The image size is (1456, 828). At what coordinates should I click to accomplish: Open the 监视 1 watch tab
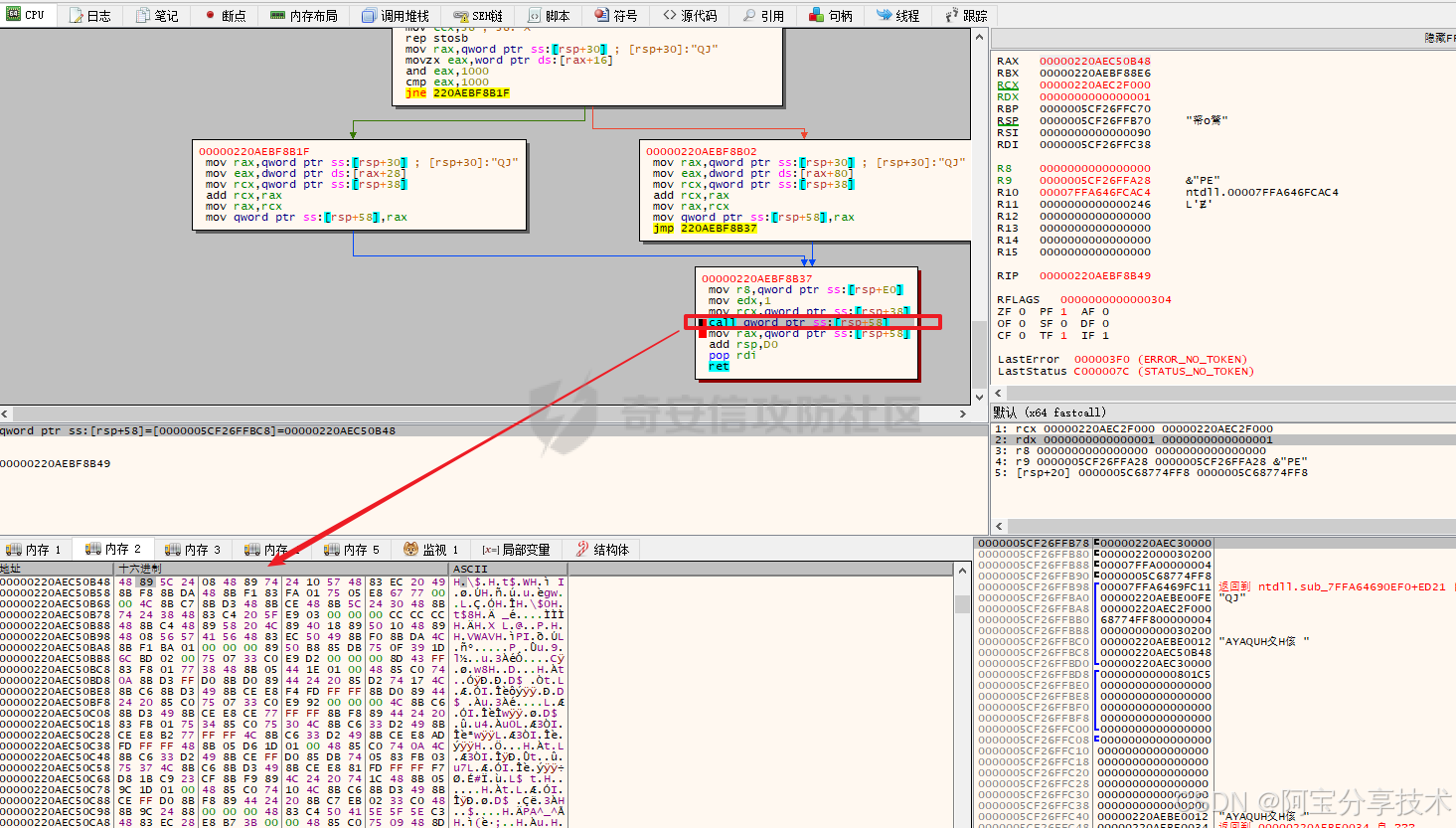click(431, 549)
